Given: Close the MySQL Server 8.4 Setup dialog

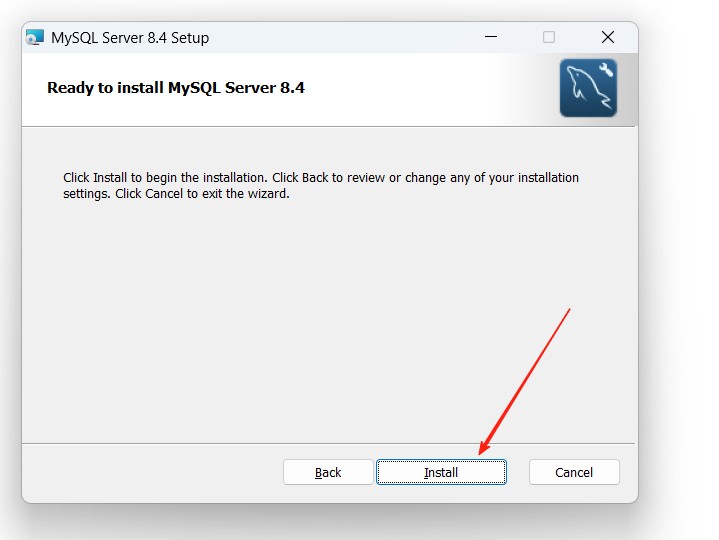Looking at the screenshot, I should pyautogui.click(x=607, y=37).
